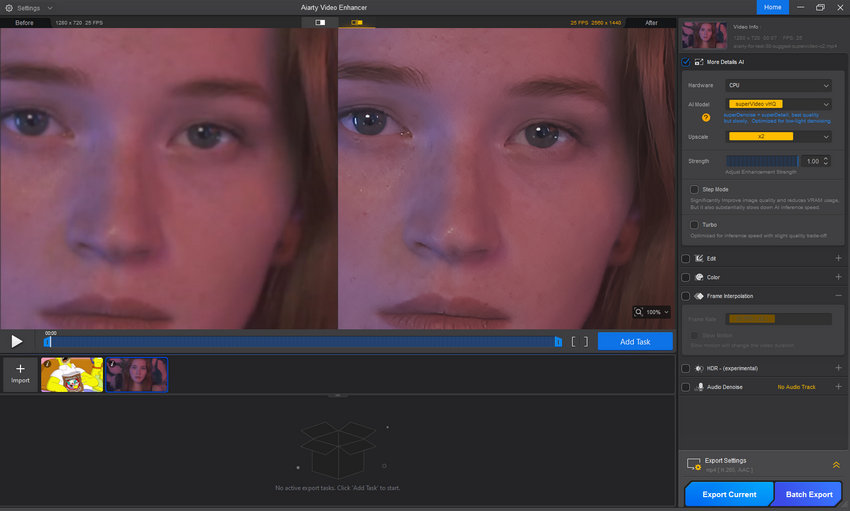
Task: Select the red-haired woman clip thumbnail
Action: pos(137,374)
